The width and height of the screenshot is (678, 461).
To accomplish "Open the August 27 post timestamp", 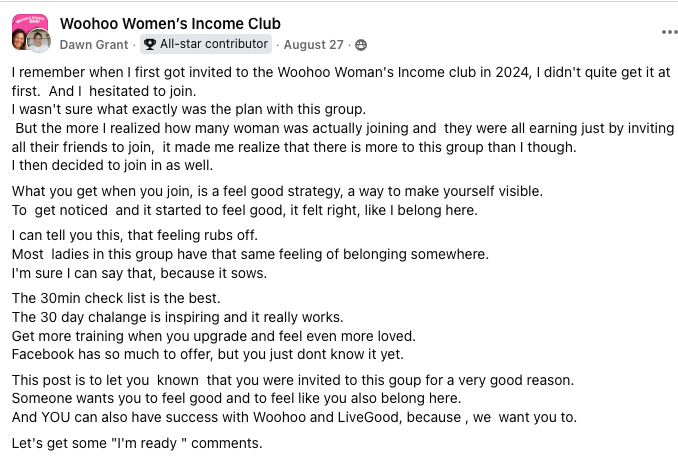I will pos(313,45).
